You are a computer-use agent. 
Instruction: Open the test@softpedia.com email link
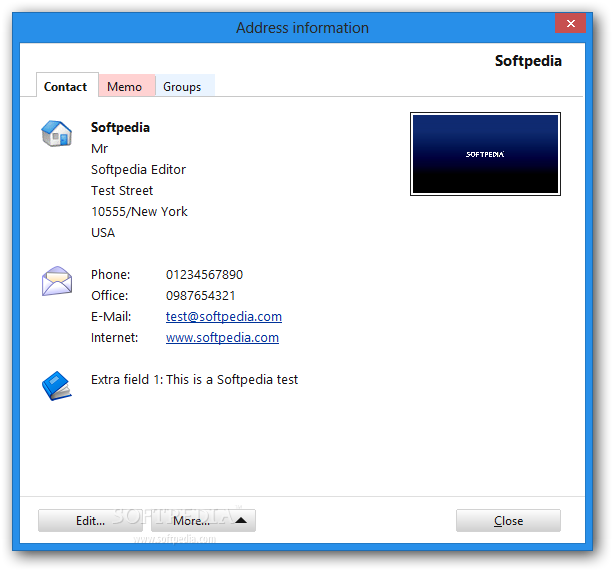(x=224, y=317)
